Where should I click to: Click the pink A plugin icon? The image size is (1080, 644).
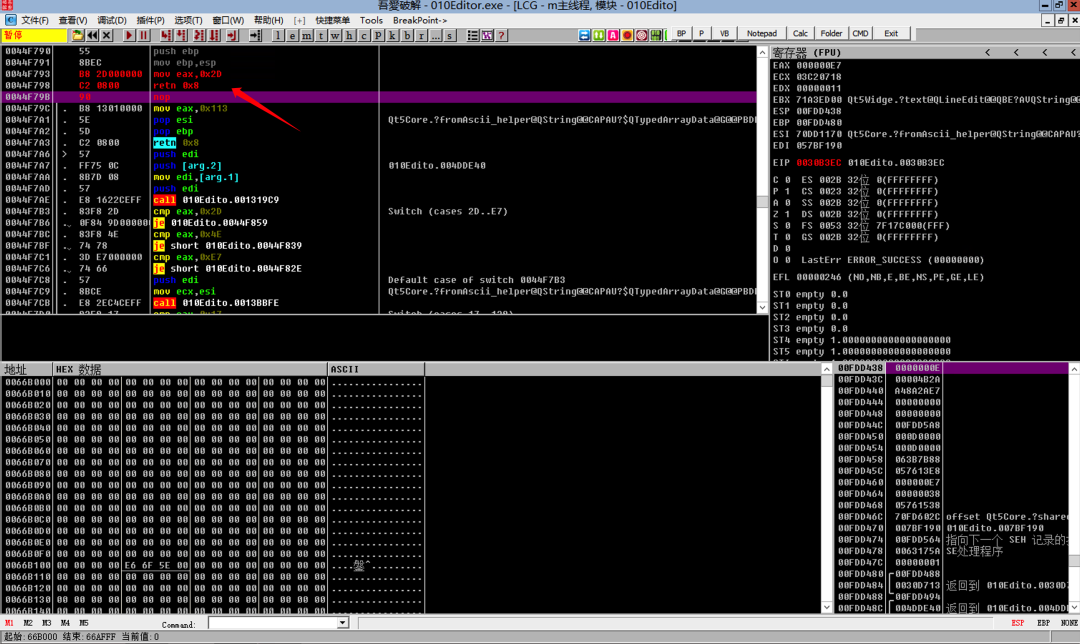pos(613,35)
